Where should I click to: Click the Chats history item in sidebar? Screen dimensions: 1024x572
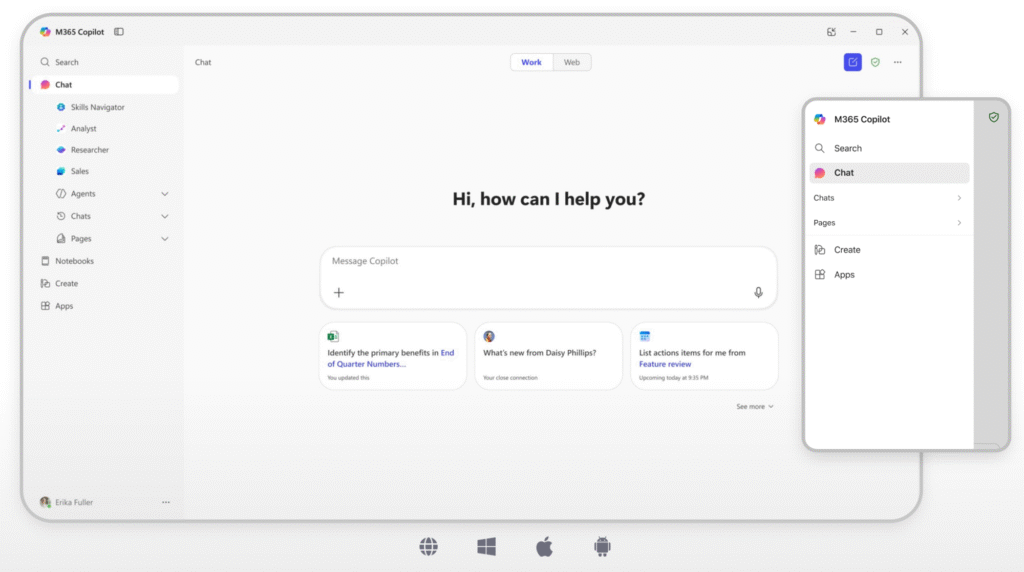(x=80, y=216)
